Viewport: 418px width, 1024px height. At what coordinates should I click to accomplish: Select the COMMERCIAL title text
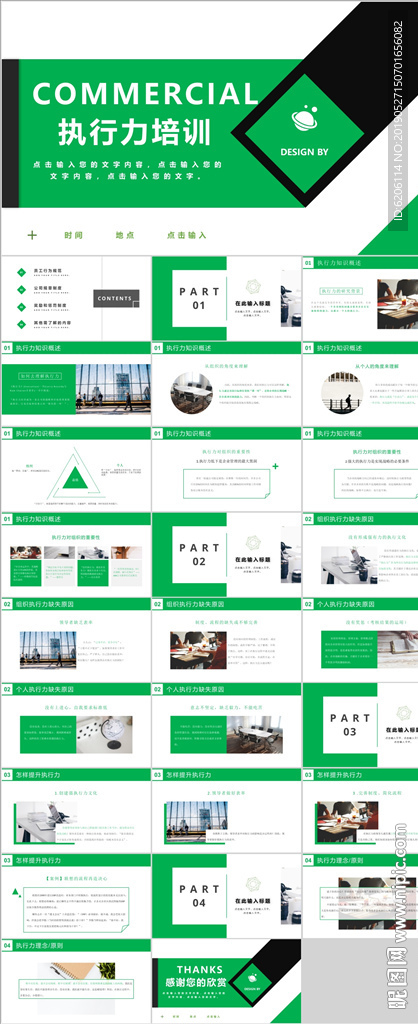pyautogui.click(x=145, y=94)
